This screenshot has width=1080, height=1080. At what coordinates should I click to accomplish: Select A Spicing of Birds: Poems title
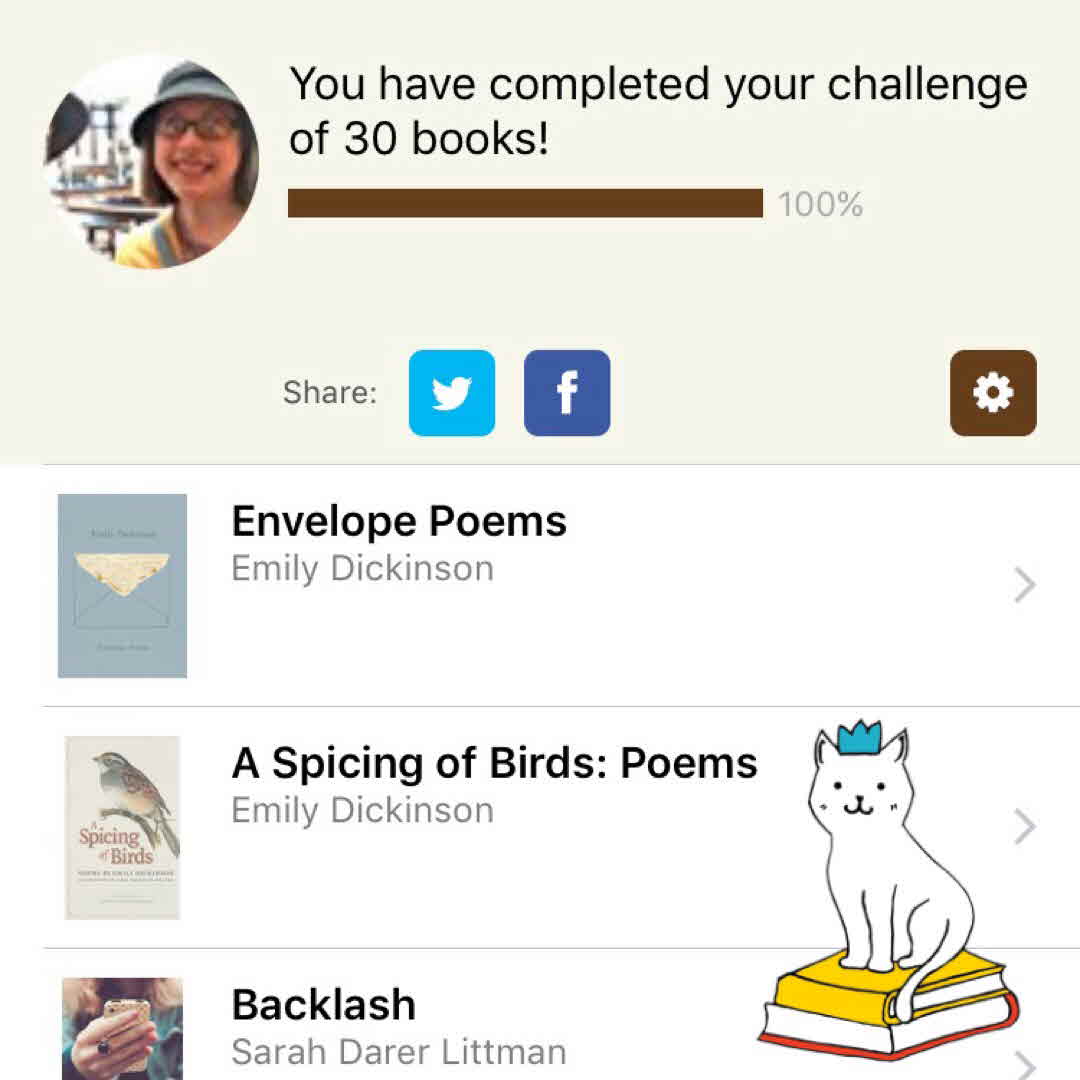(x=494, y=764)
